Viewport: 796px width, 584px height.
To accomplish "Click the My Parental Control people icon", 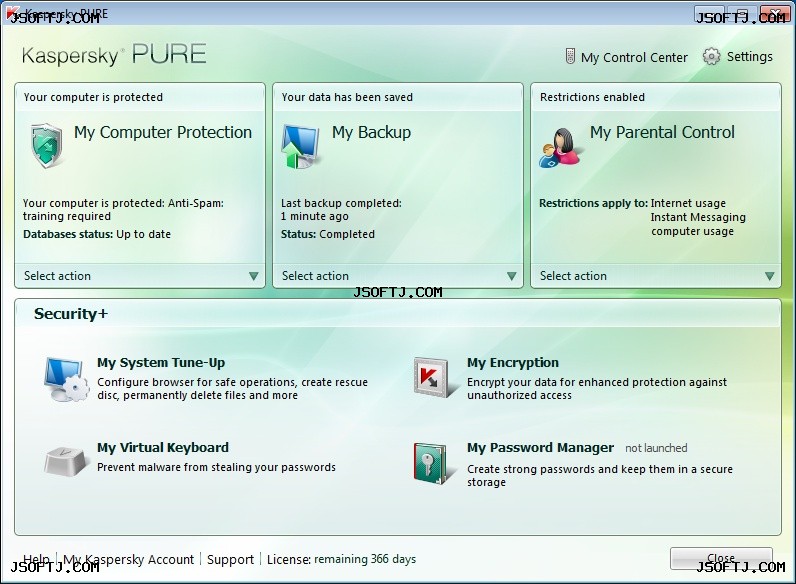I will click(560, 147).
